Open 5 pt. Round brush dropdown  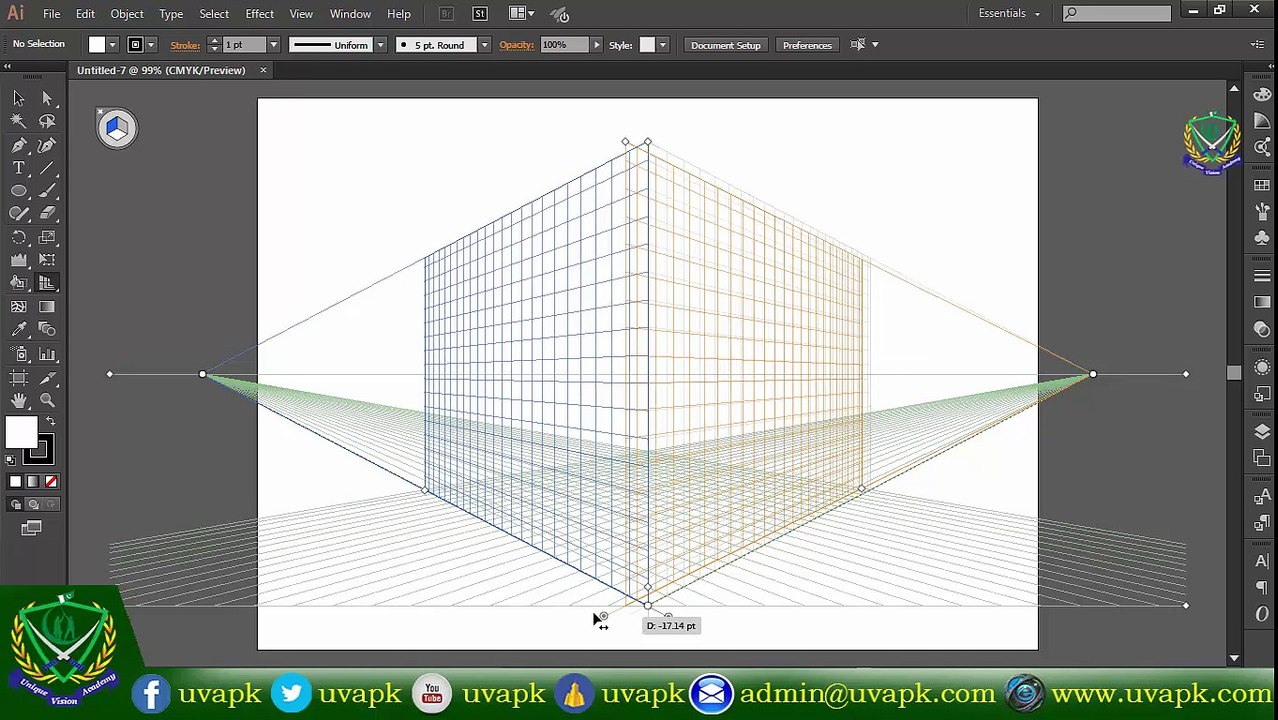coord(484,45)
